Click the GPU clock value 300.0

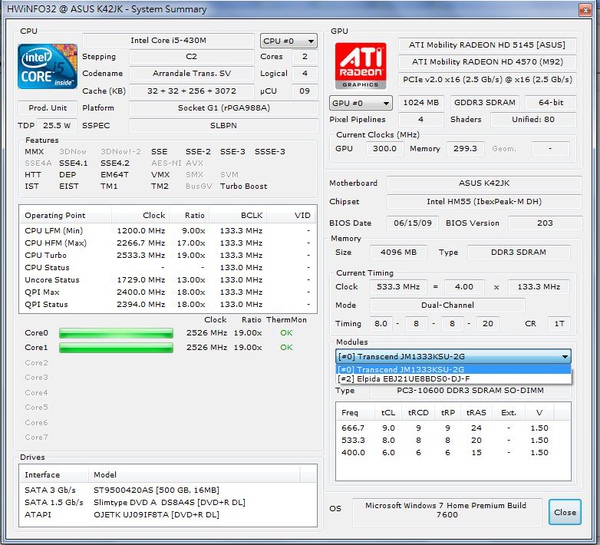pos(385,148)
